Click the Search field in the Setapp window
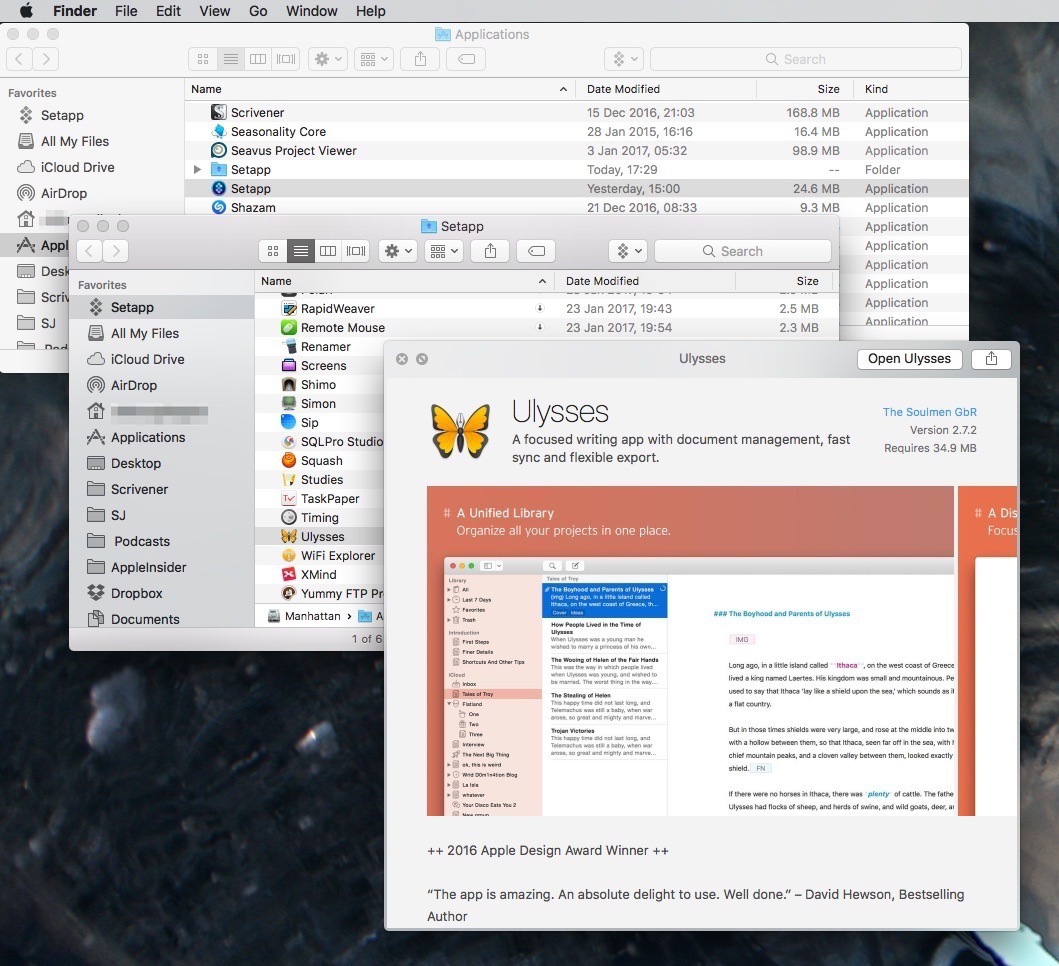Image resolution: width=1059 pixels, height=966 pixels. 743,251
